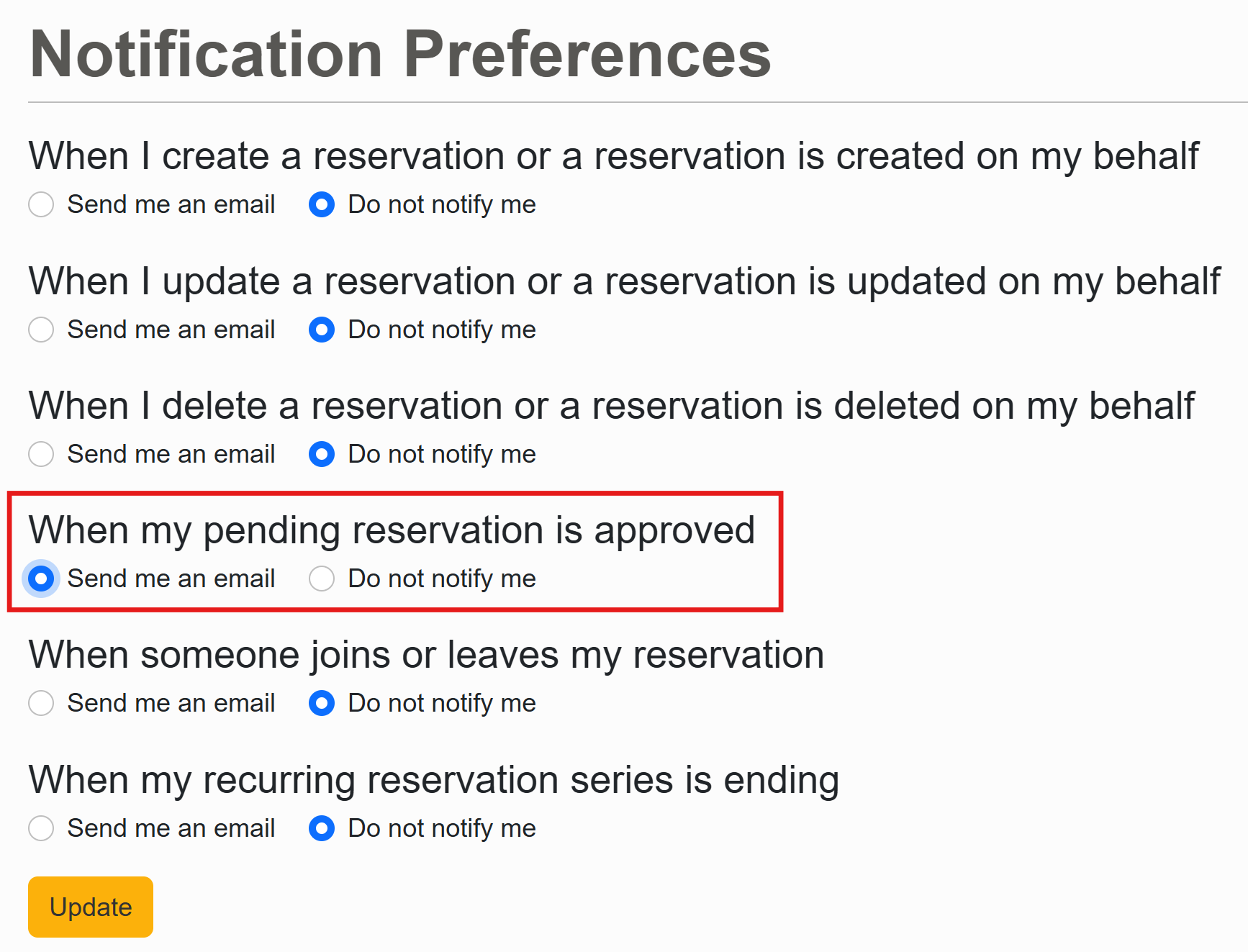Select 'Do not notify me' for created reservations
This screenshot has height=952, width=1248.
(x=322, y=204)
